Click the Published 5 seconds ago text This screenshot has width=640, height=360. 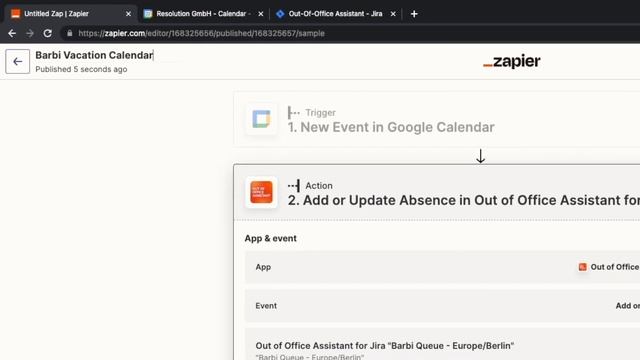click(x=81, y=69)
